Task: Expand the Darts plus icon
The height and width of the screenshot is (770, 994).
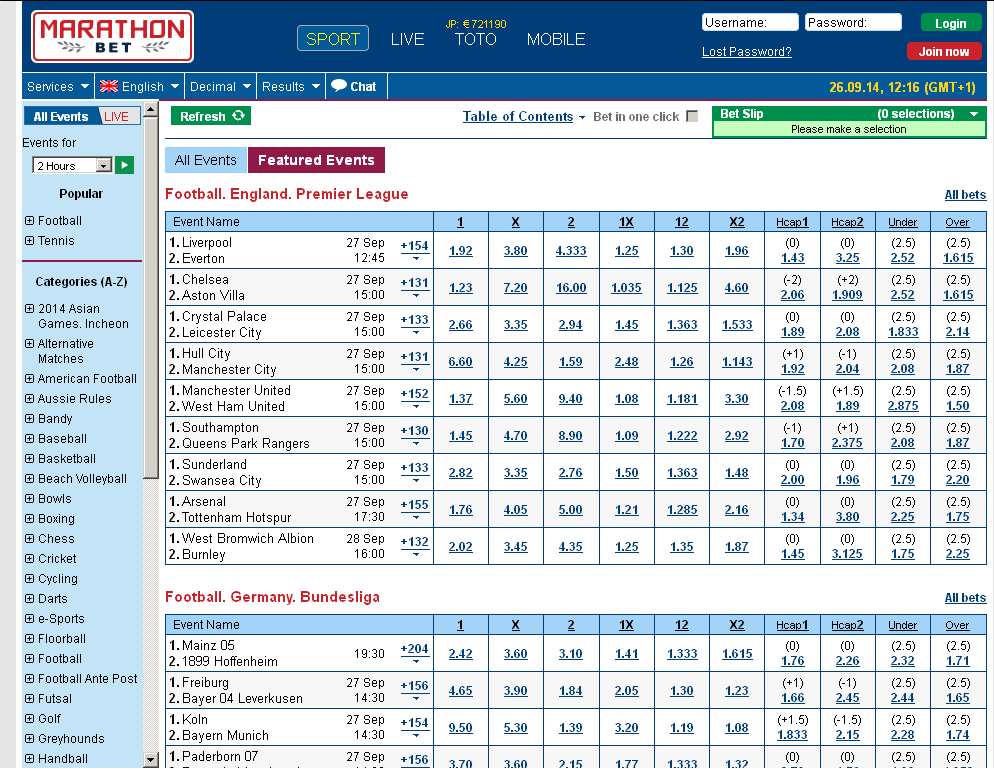Action: 29,599
